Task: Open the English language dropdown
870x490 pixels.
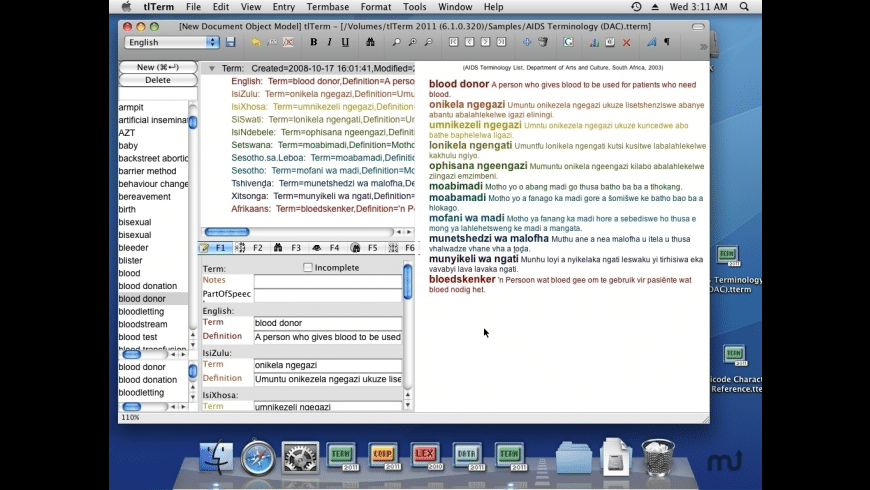Action: [x=172, y=42]
